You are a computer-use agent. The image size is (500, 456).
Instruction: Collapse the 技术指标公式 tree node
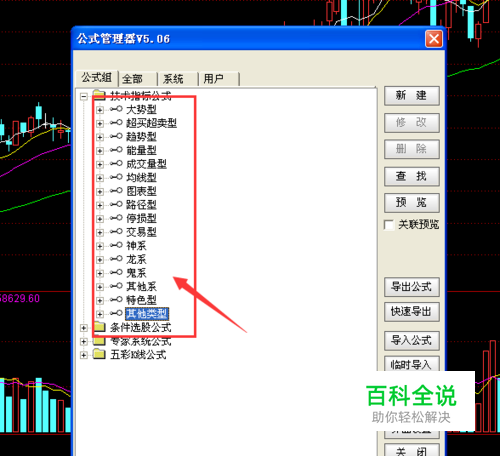[x=84, y=97]
